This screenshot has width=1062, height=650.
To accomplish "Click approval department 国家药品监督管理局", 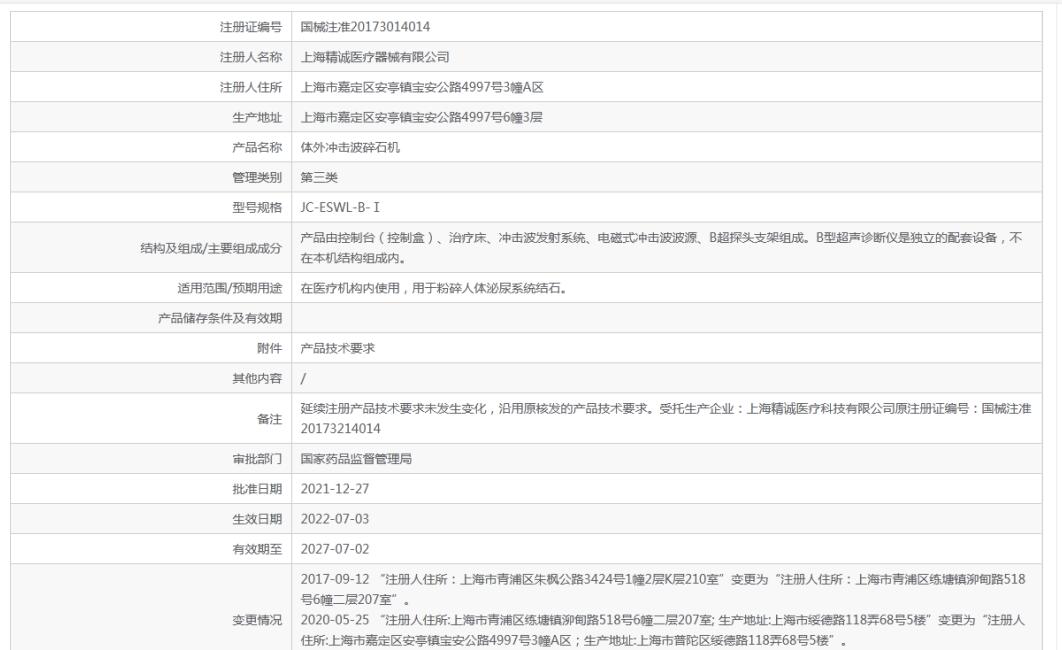I will point(356,459).
